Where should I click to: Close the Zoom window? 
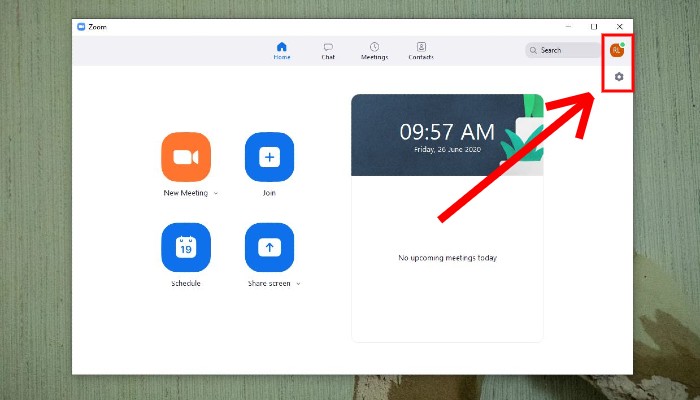coord(619,27)
